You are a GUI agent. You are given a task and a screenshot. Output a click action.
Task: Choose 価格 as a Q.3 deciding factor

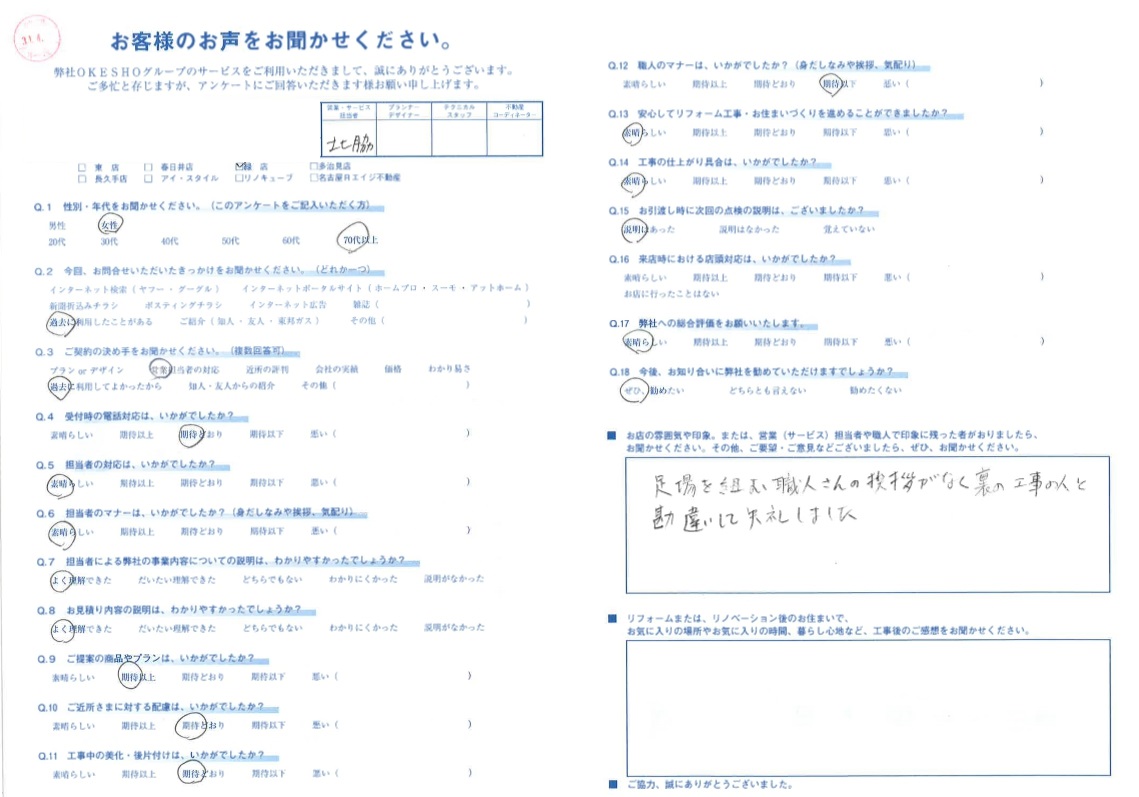[x=392, y=369]
